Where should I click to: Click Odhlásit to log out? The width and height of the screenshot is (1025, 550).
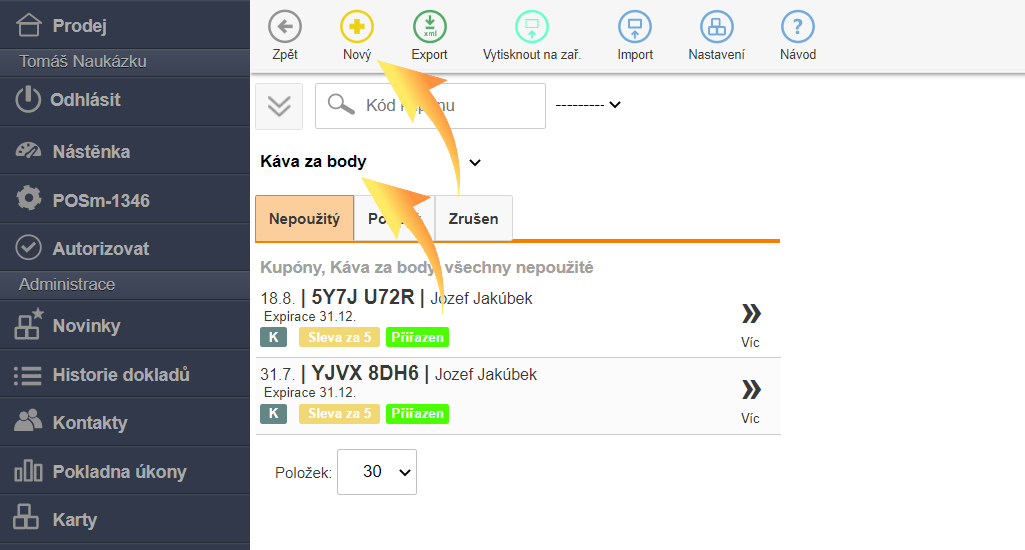pyautogui.click(x=85, y=100)
